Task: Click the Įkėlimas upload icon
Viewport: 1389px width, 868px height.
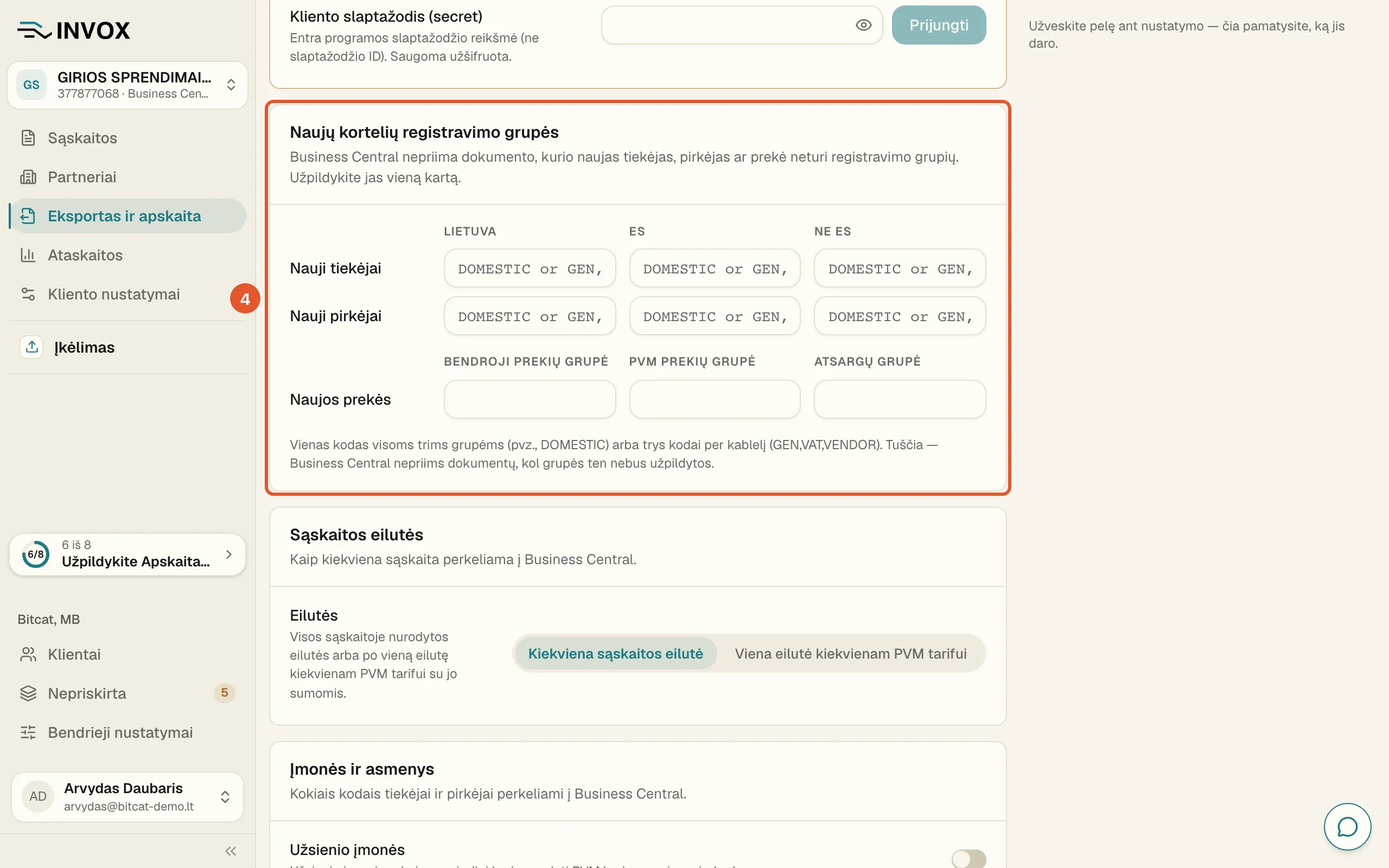Action: pos(31,347)
